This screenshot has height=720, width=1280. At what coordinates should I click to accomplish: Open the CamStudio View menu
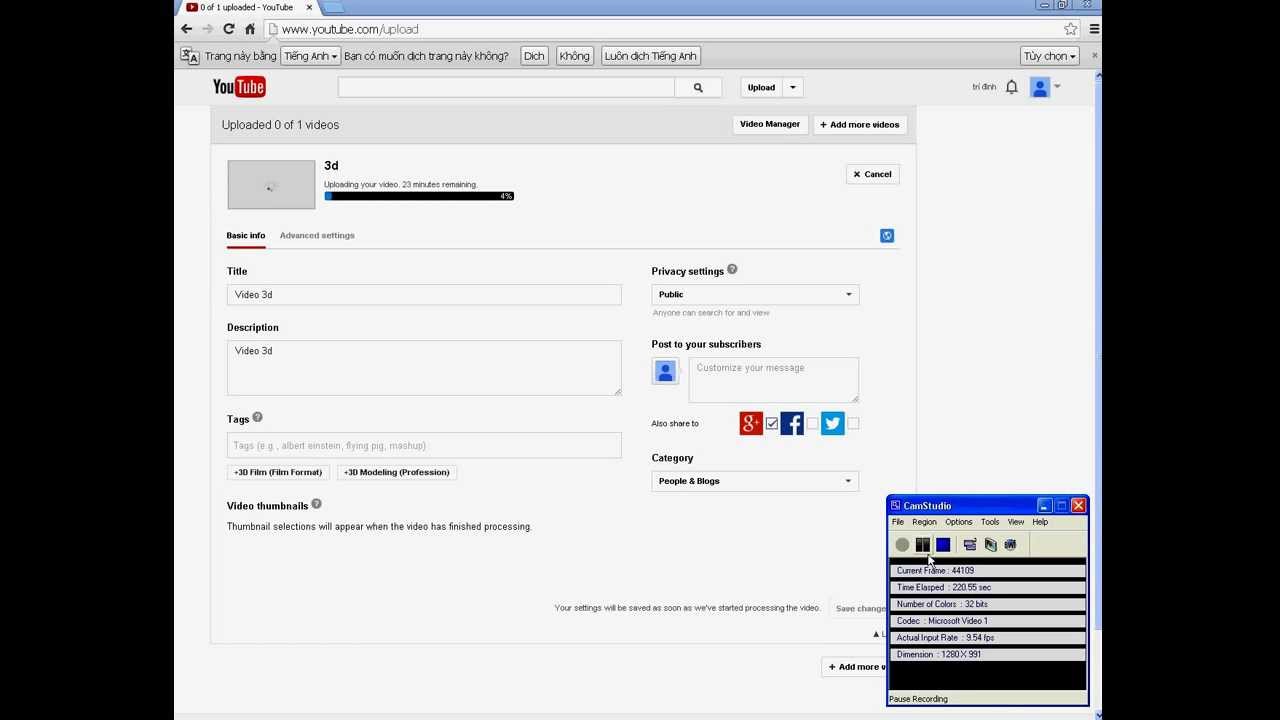click(1016, 522)
